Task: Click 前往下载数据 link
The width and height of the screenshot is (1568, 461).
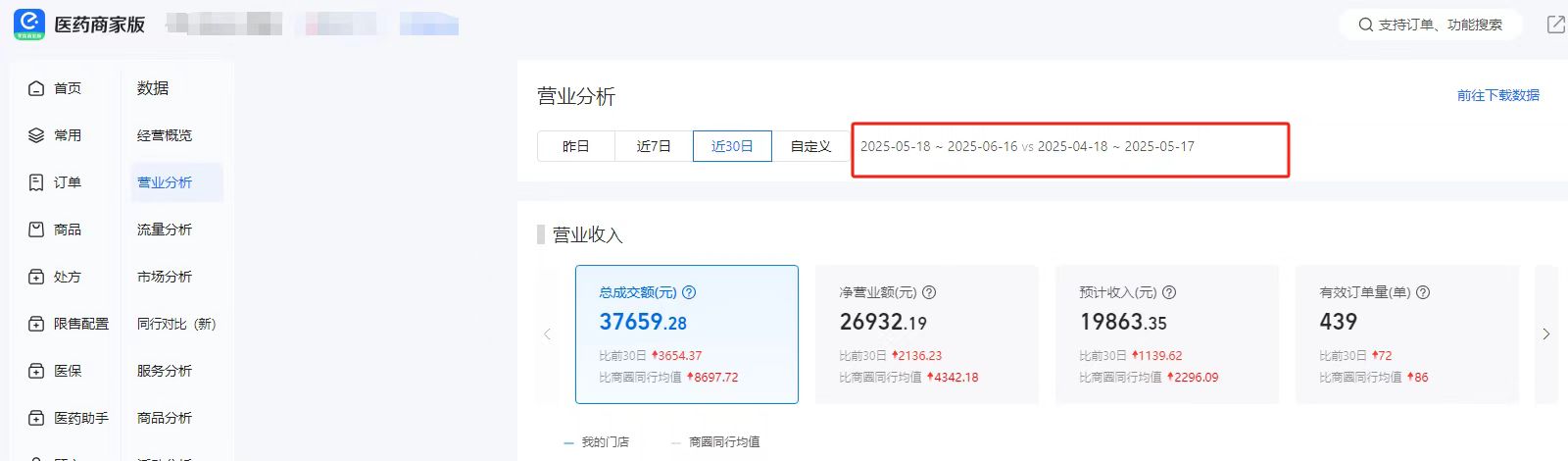Action: point(1497,95)
